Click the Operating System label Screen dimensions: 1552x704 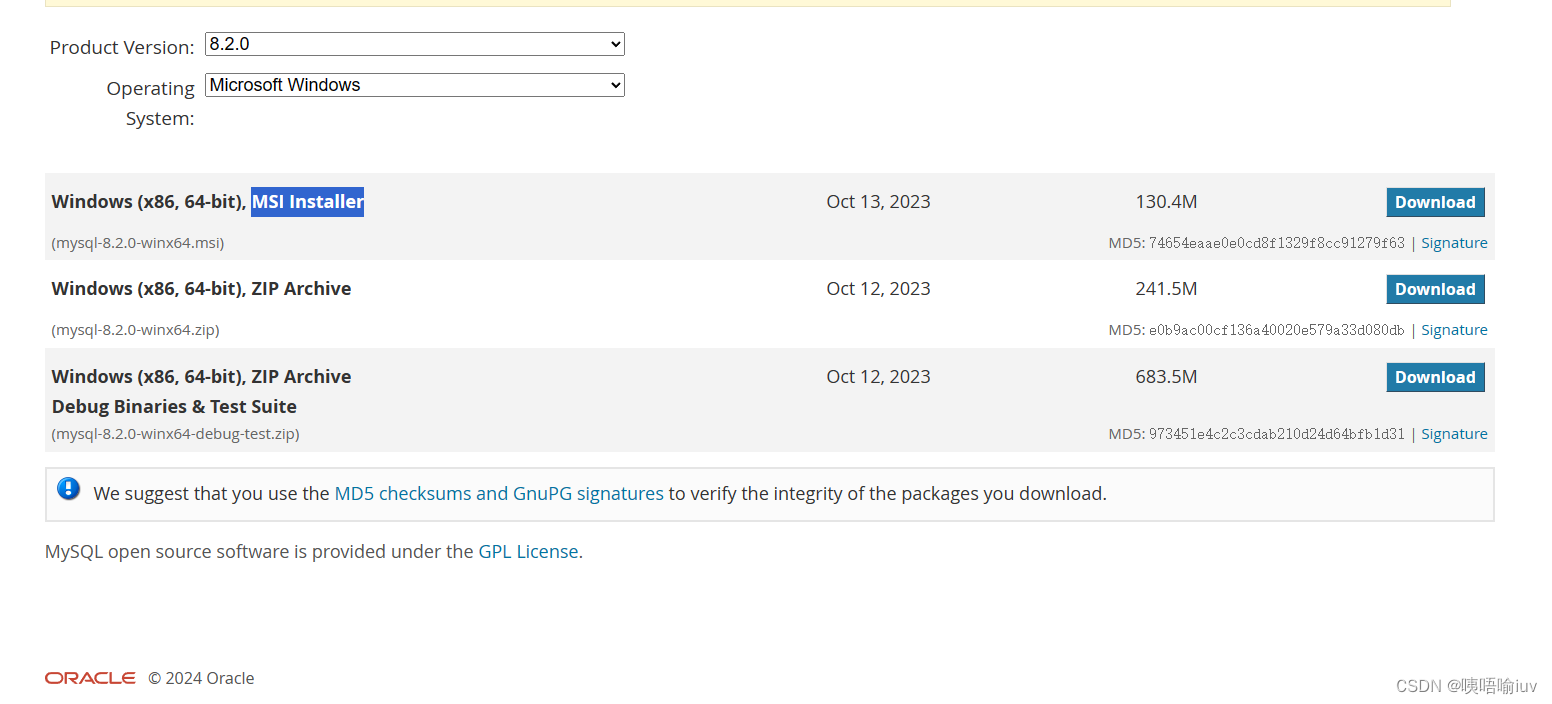tap(150, 103)
